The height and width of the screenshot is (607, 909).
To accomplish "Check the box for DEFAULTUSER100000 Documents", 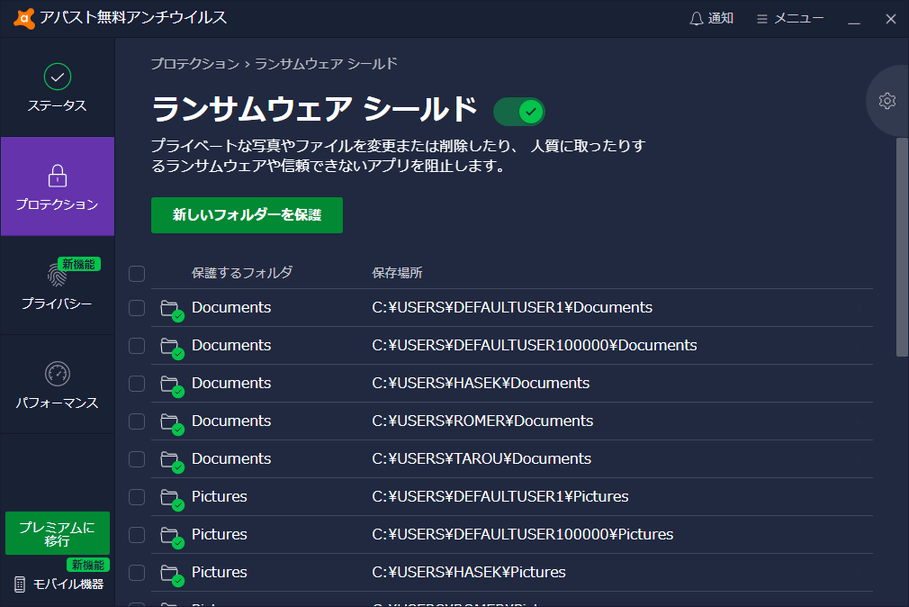I will click(x=137, y=346).
